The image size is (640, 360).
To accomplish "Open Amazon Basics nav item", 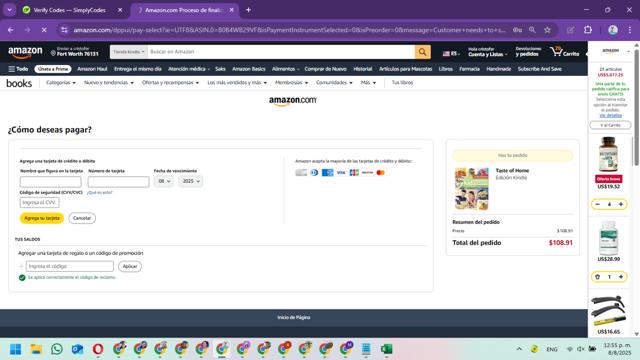I will [x=249, y=69].
